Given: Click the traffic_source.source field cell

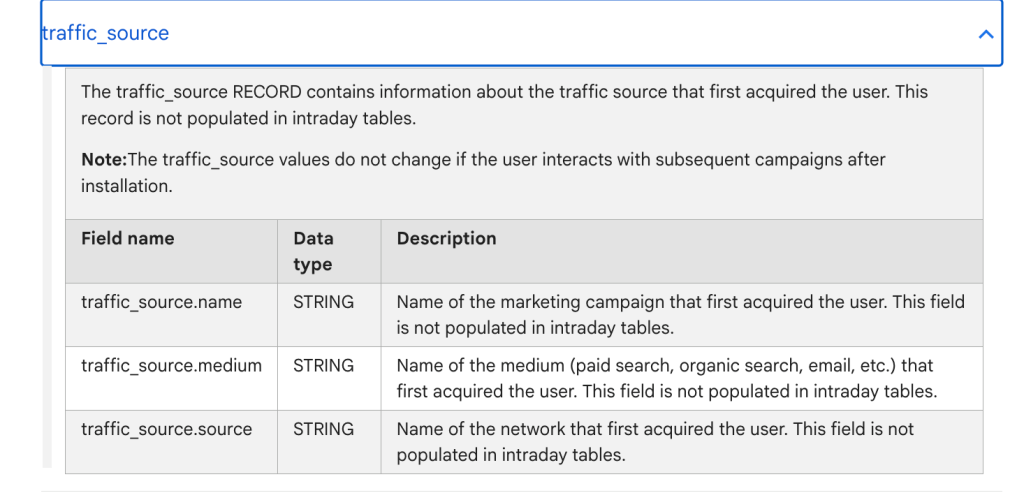Looking at the screenshot, I should (x=166, y=430).
